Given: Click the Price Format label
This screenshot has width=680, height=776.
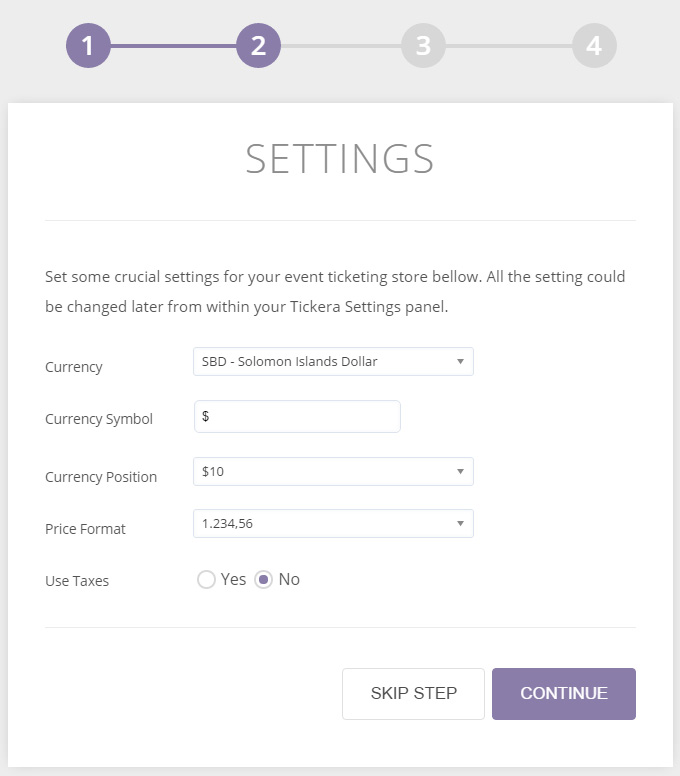Looking at the screenshot, I should coord(86,529).
